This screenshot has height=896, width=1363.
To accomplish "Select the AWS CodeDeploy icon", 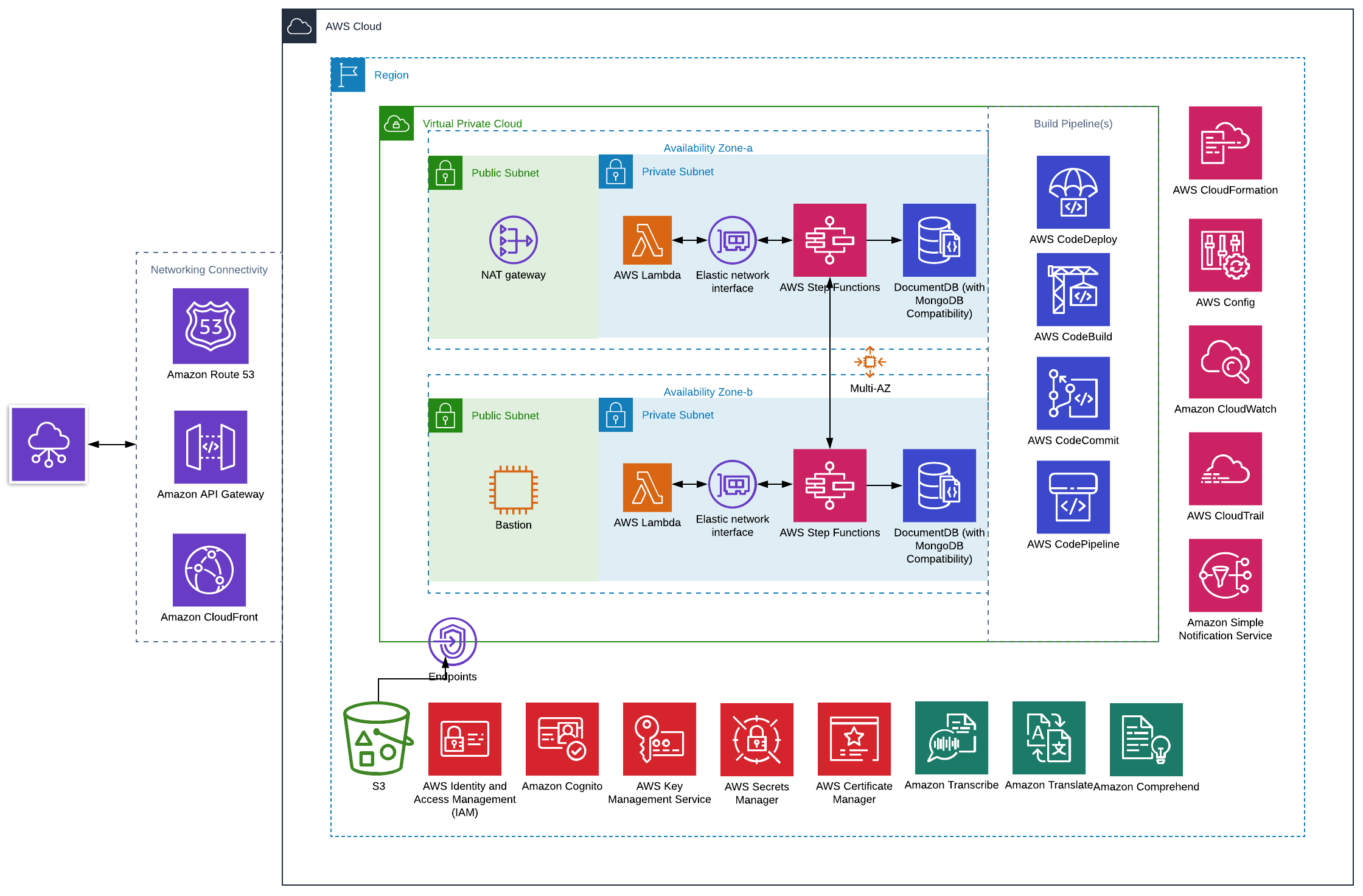I will pyautogui.click(x=1073, y=192).
